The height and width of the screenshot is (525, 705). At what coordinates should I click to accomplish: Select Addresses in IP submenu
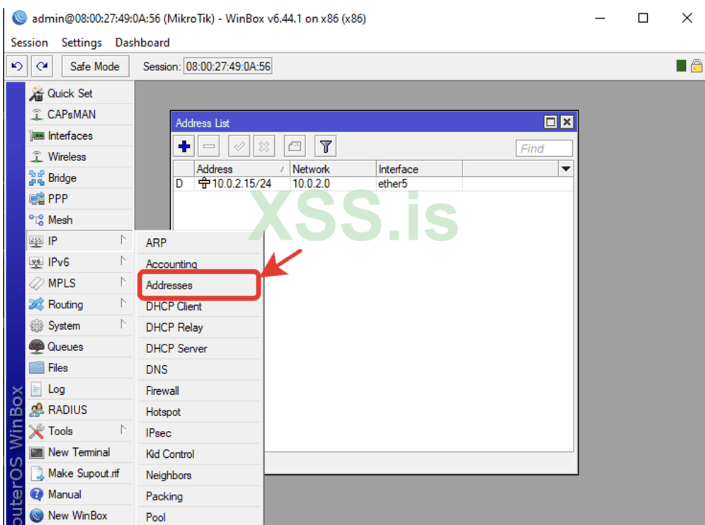click(199, 285)
